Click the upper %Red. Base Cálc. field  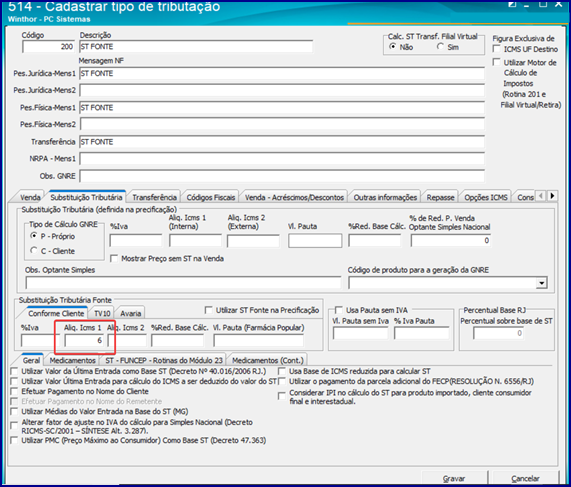click(375, 241)
